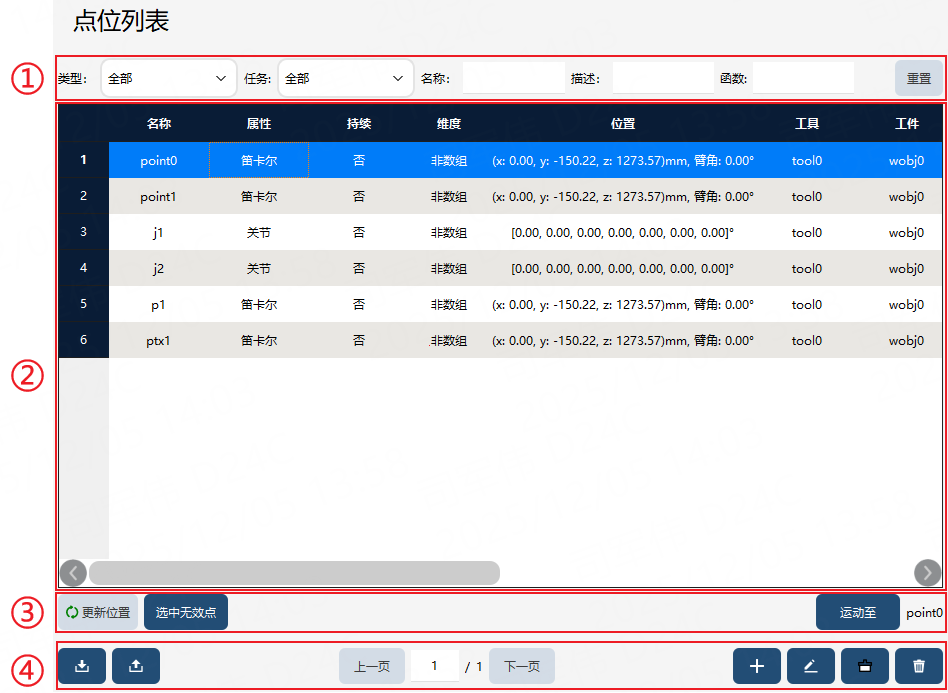Screen dimensions: 948x693
Task: Open the 任务 dropdown
Action: click(x=346, y=78)
